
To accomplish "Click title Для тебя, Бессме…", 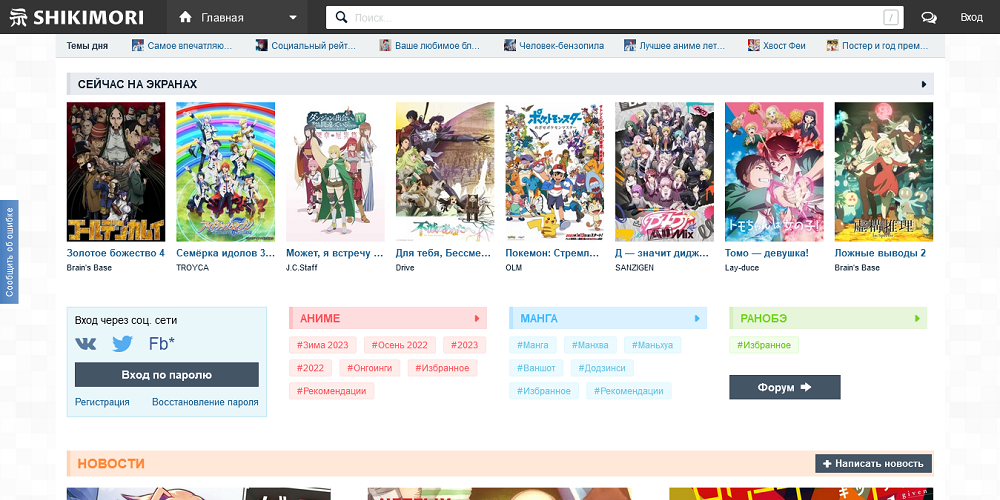I will [444, 253].
